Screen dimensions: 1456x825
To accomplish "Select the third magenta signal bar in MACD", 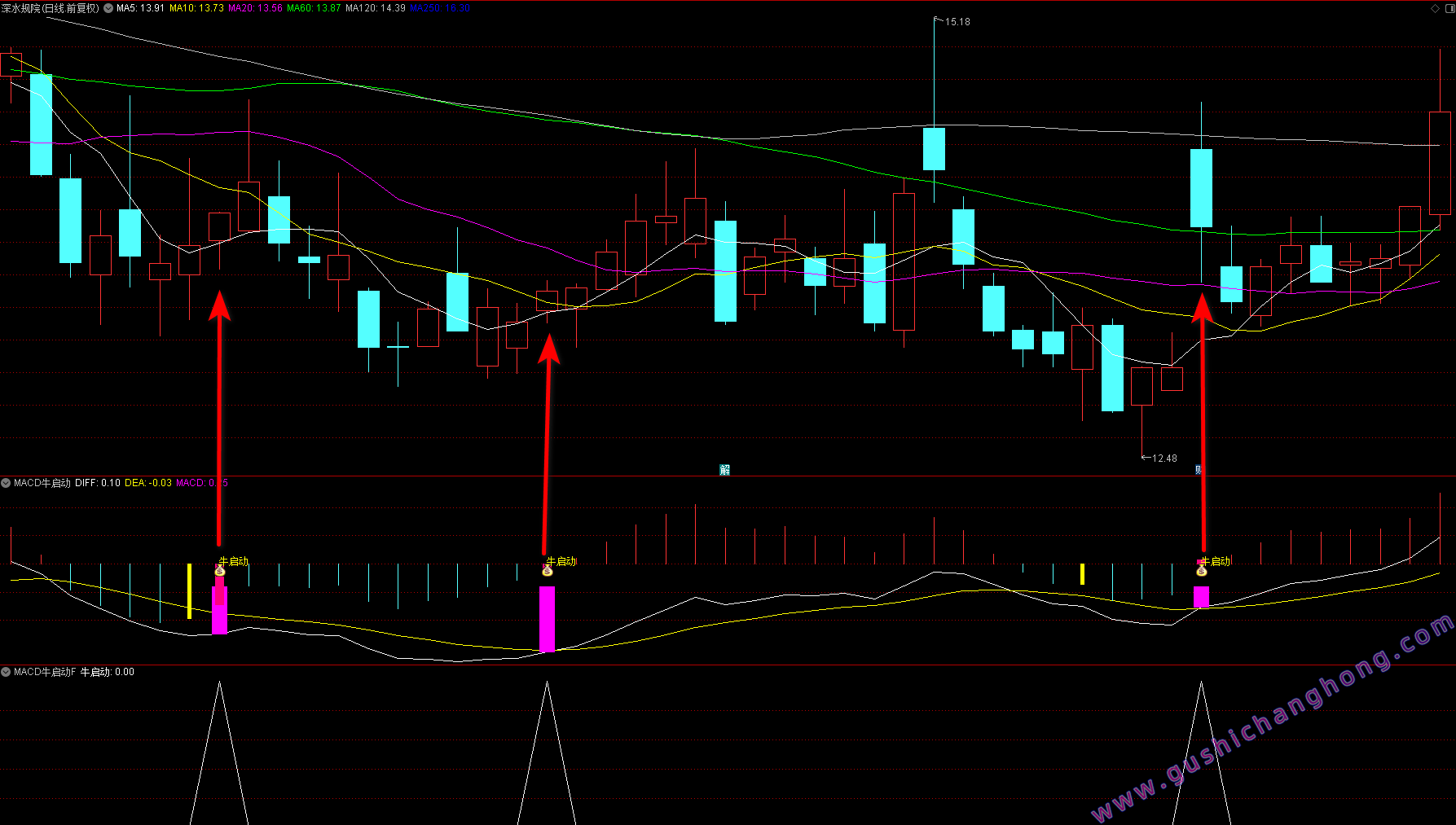I will [x=1202, y=597].
